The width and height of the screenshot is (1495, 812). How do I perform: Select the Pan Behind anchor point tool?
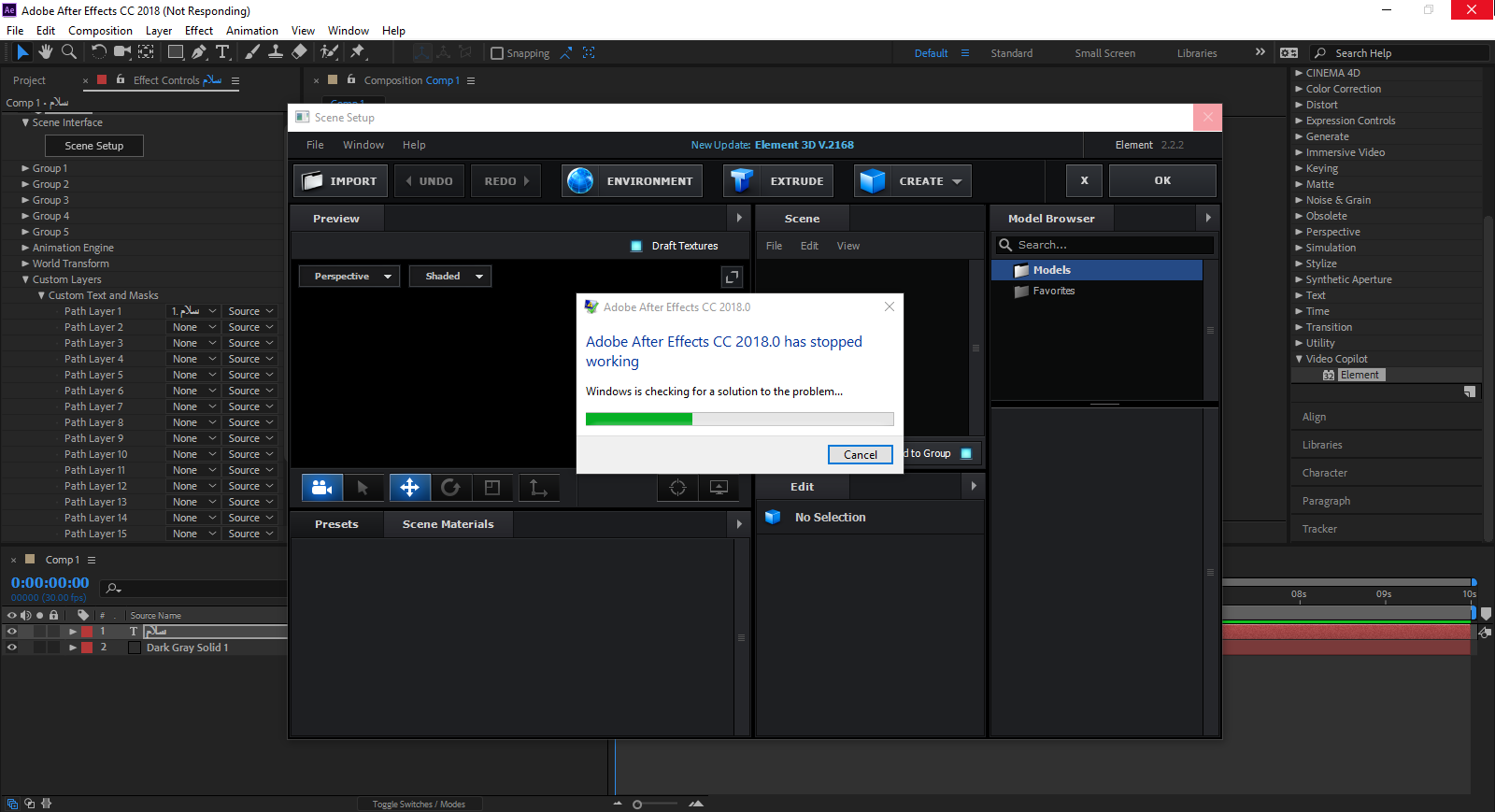pyautogui.click(x=147, y=52)
